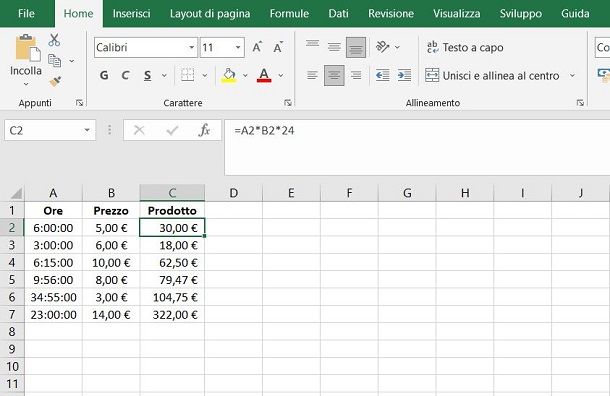Open Copy options dropdown arrow

click(72, 61)
